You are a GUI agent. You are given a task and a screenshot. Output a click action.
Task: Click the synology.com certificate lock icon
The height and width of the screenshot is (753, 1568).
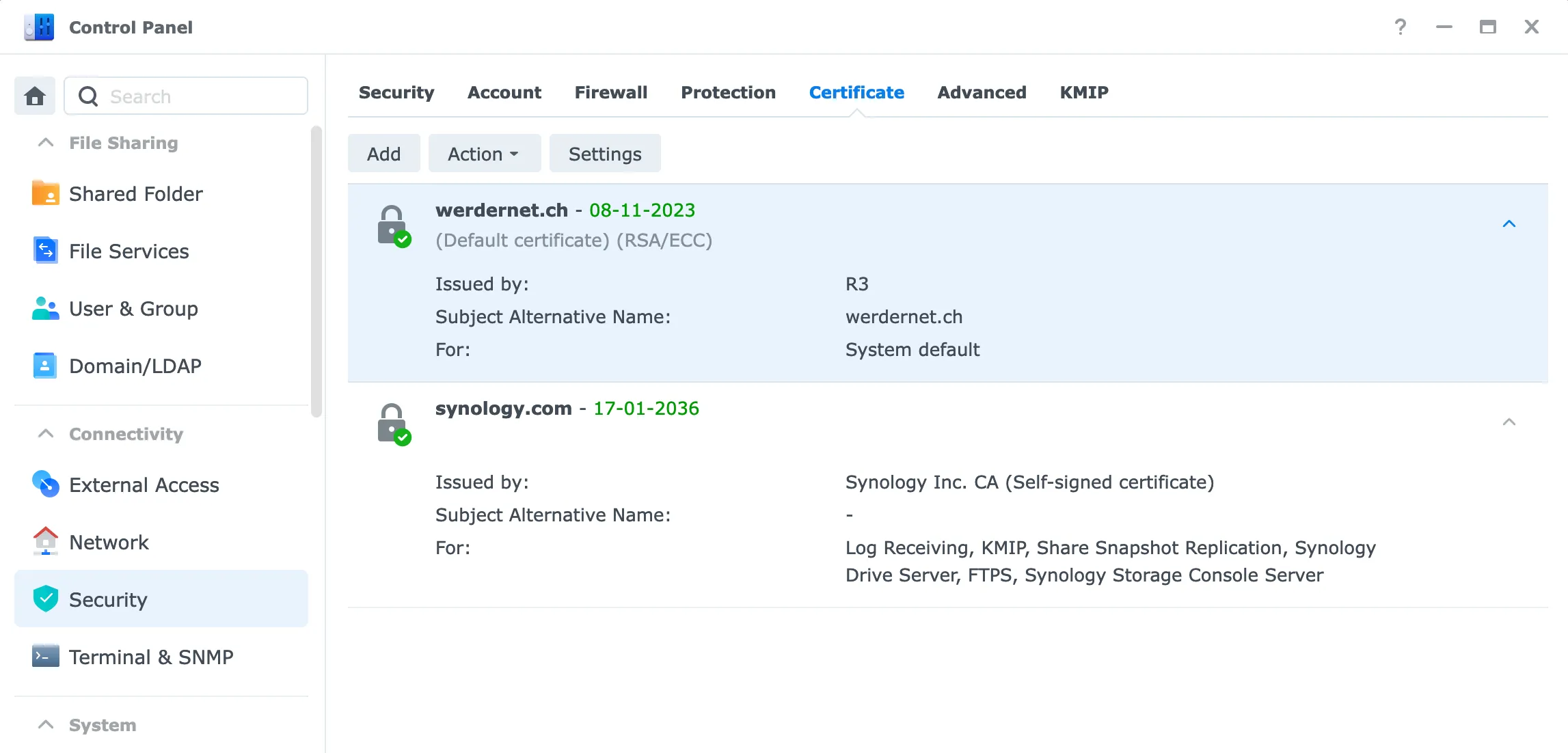point(394,424)
